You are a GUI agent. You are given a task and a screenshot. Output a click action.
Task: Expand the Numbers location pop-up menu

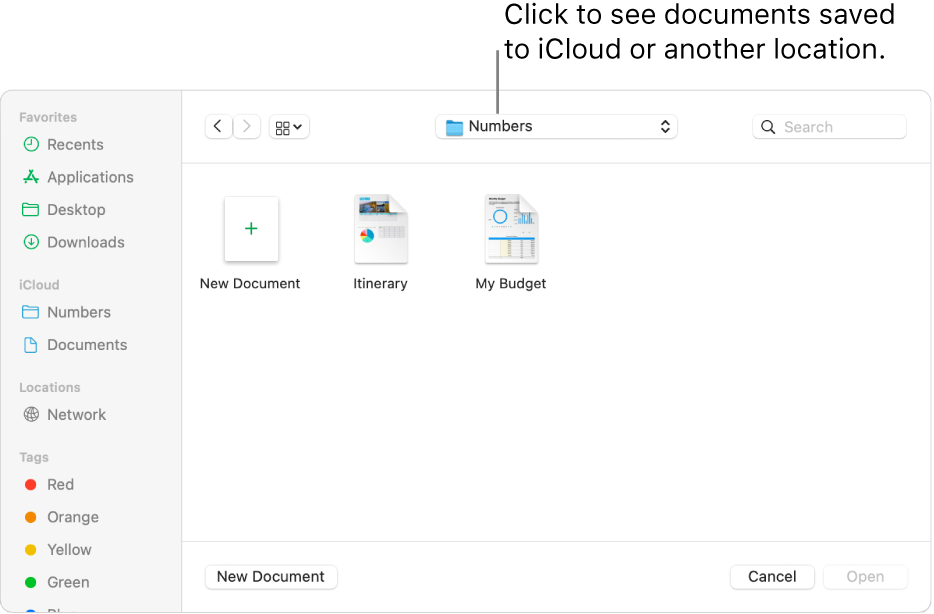click(556, 127)
